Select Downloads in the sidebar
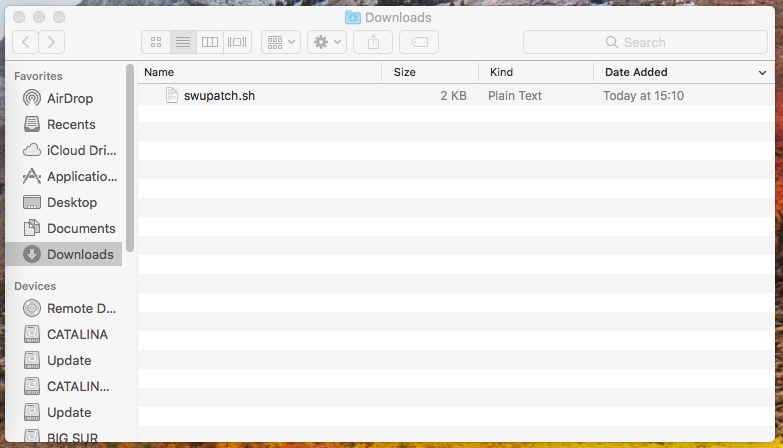Screen dimensions: 783x448 pos(64,254)
